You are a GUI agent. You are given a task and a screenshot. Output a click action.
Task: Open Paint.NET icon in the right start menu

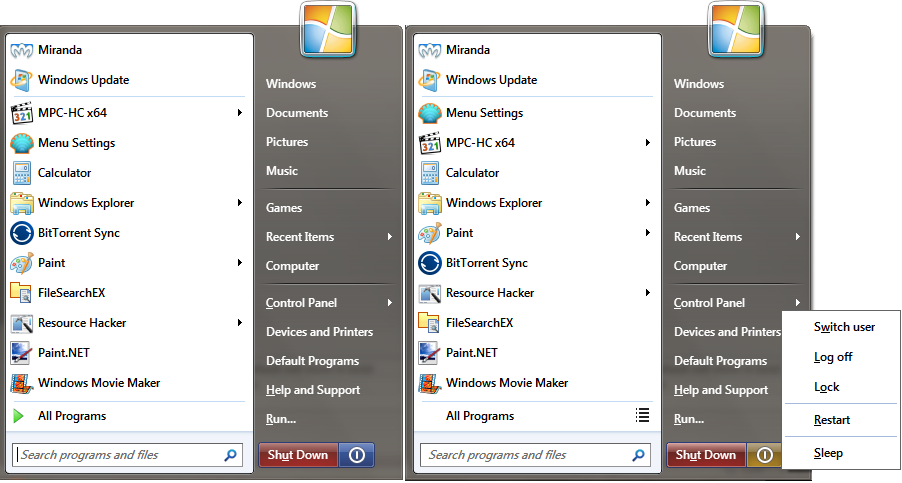430,353
